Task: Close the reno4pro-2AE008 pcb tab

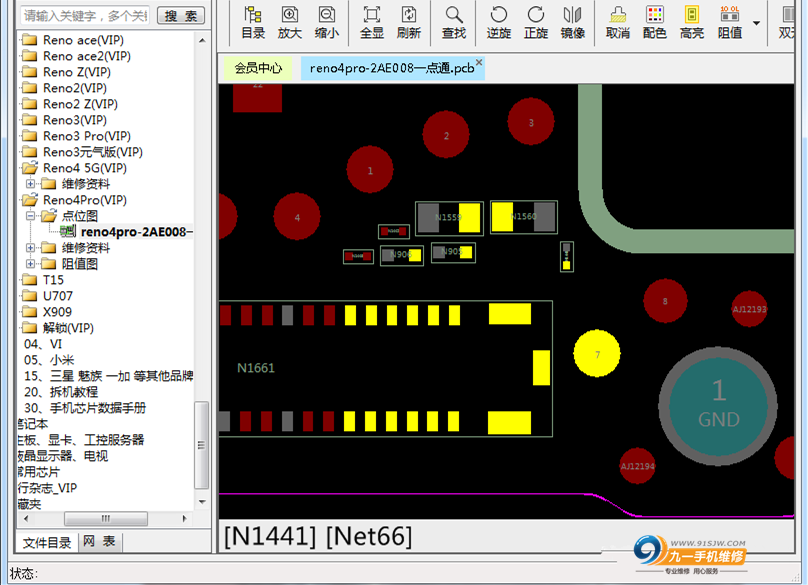Action: 479,62
